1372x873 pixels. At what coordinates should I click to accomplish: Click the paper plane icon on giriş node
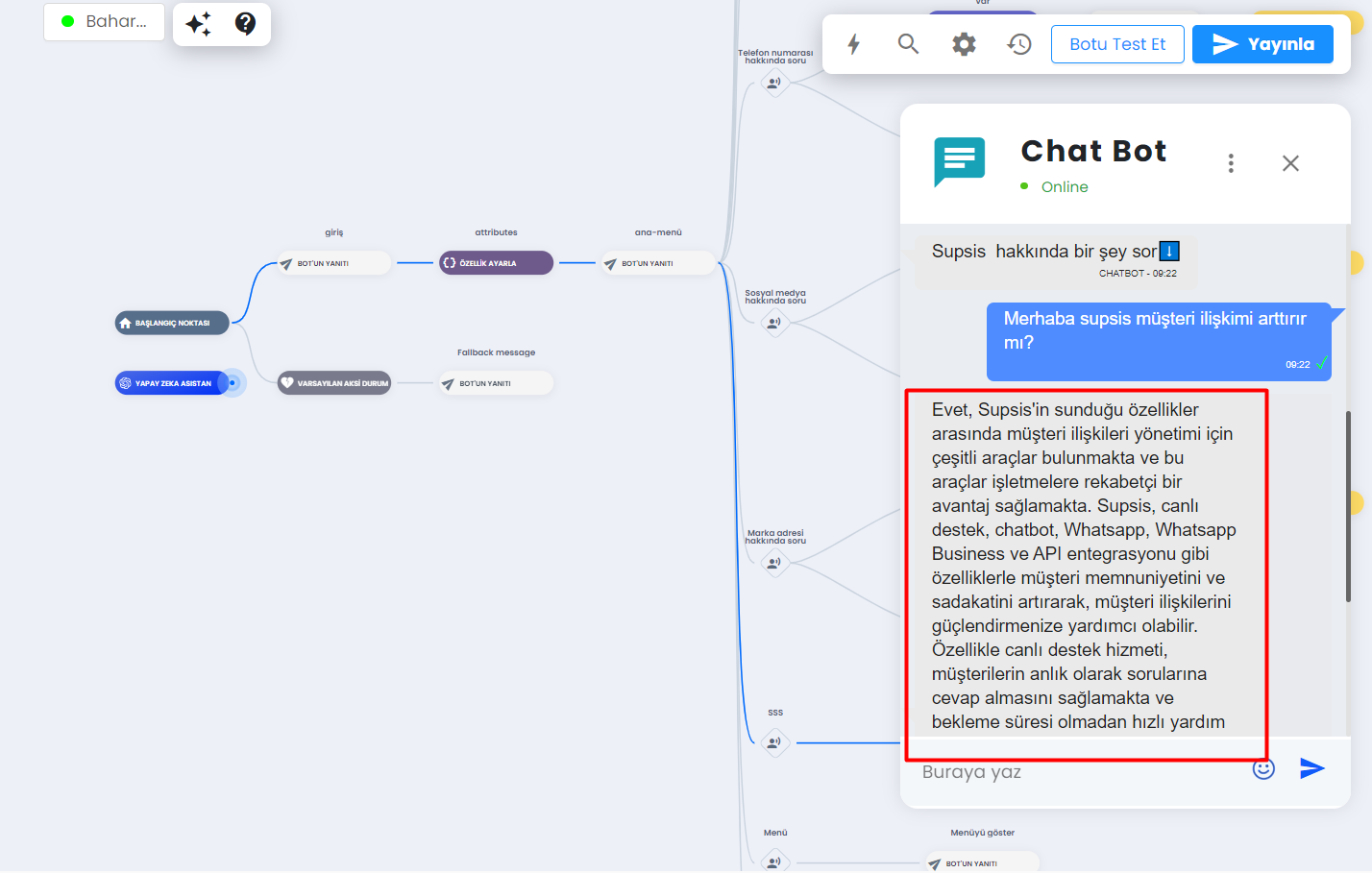tap(286, 263)
